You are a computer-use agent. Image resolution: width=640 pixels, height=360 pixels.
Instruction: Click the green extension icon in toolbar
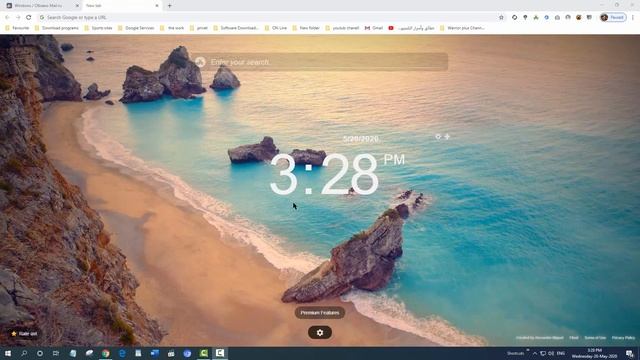[x=536, y=18]
